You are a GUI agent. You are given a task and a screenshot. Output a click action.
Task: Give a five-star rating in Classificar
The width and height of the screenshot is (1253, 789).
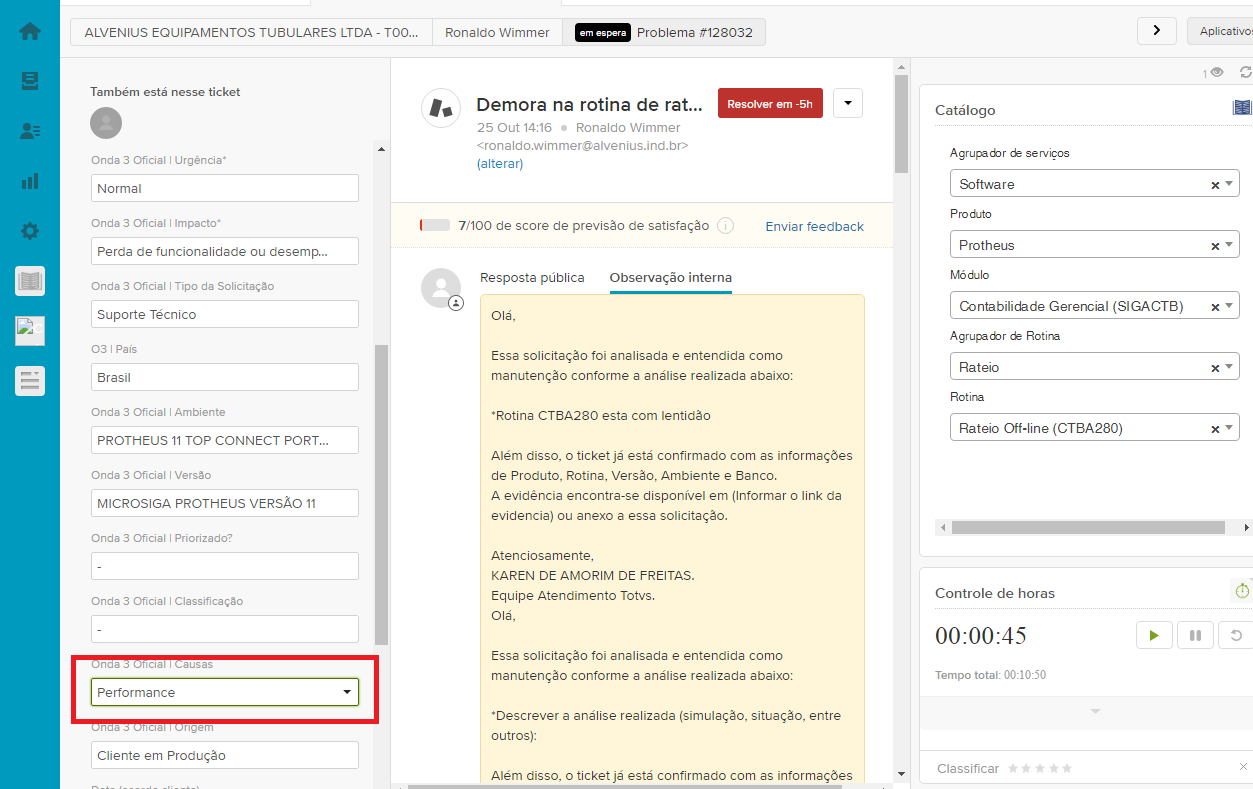click(1067, 768)
